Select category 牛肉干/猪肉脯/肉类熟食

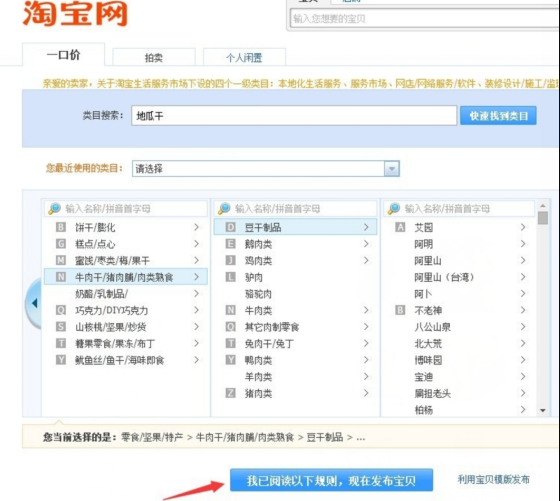tap(126, 277)
